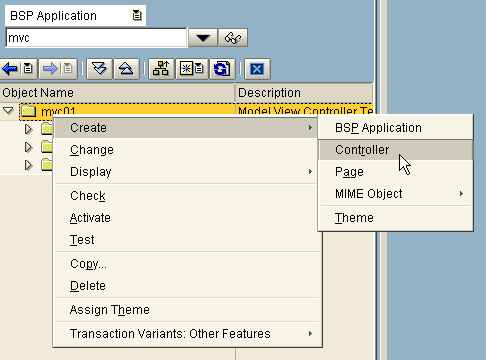
Task: Choose Change from context menu
Action: click(x=186, y=150)
